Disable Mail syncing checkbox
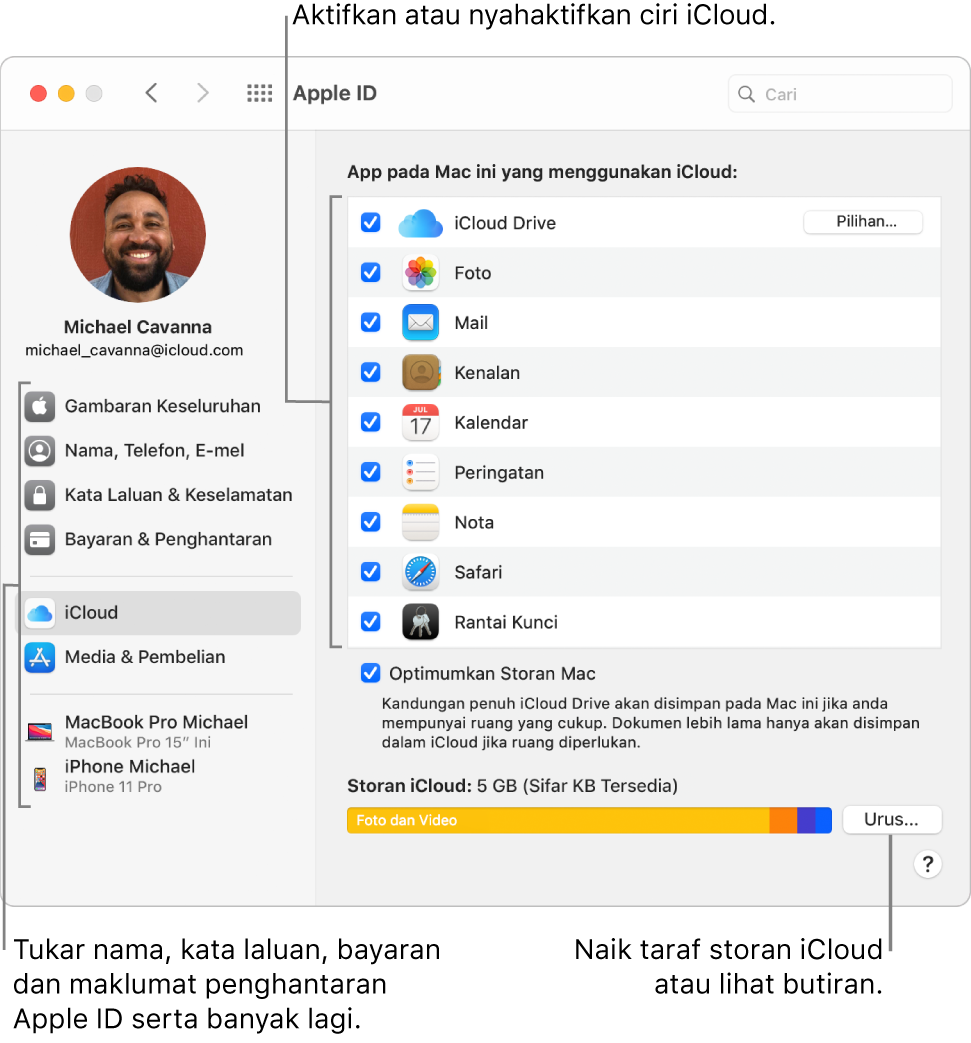Image resolution: width=971 pixels, height=1043 pixels. pyautogui.click(x=370, y=322)
